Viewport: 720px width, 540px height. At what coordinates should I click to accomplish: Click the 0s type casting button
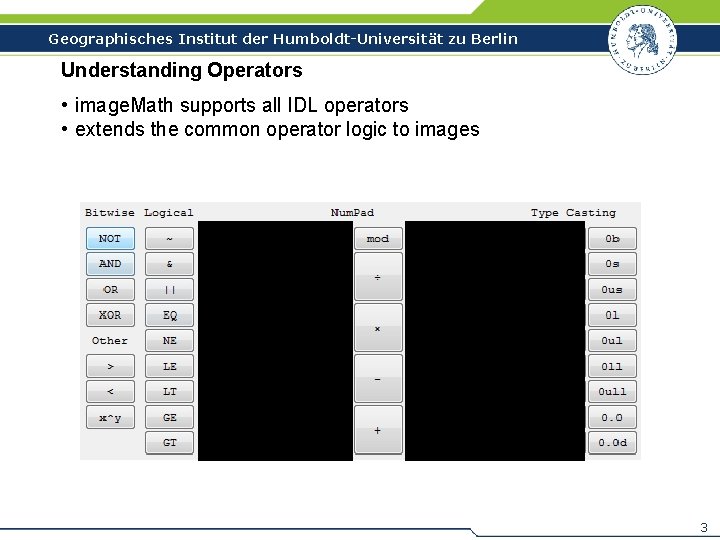[613, 264]
